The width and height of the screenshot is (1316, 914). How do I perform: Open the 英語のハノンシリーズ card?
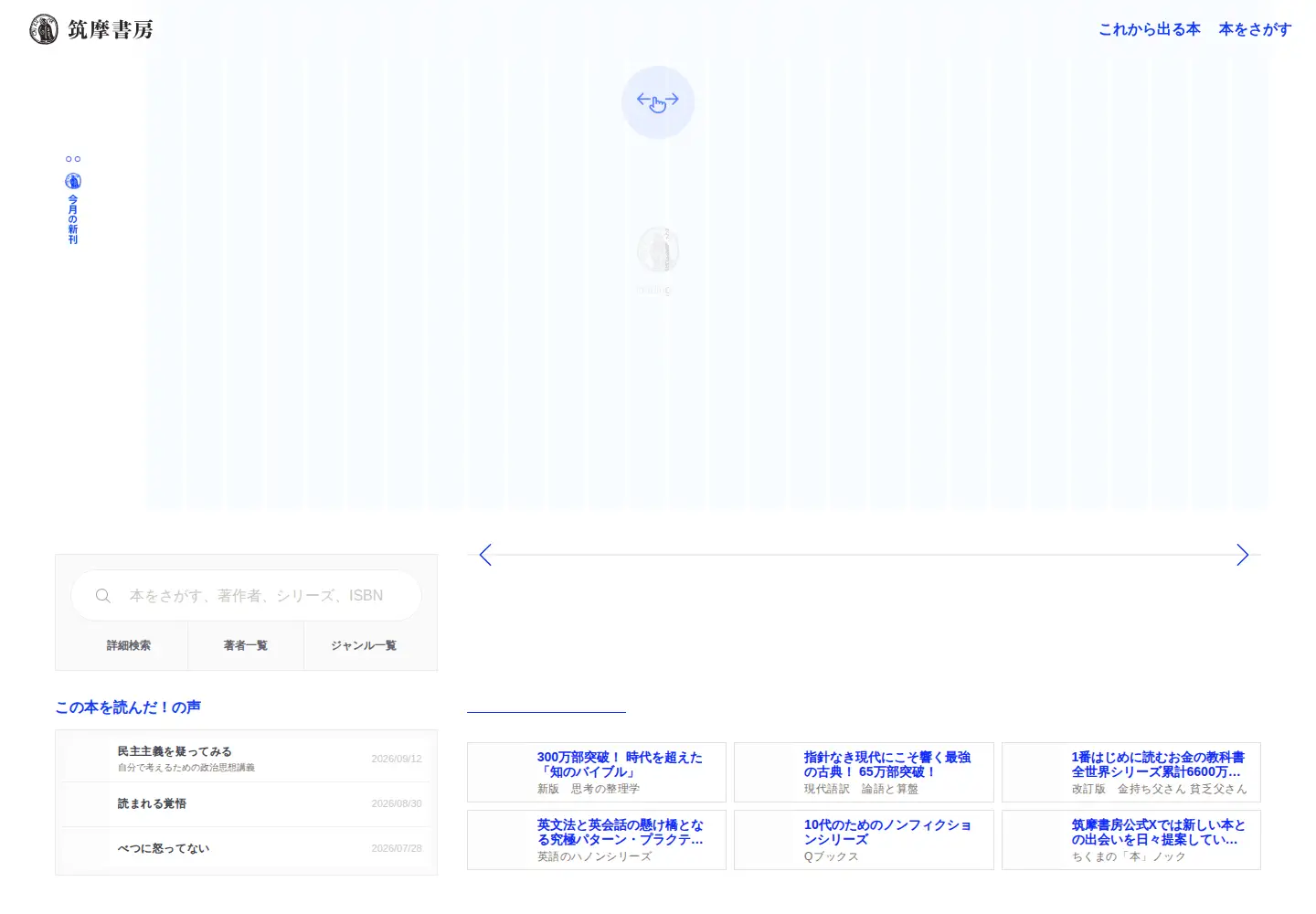pyautogui.click(x=597, y=840)
